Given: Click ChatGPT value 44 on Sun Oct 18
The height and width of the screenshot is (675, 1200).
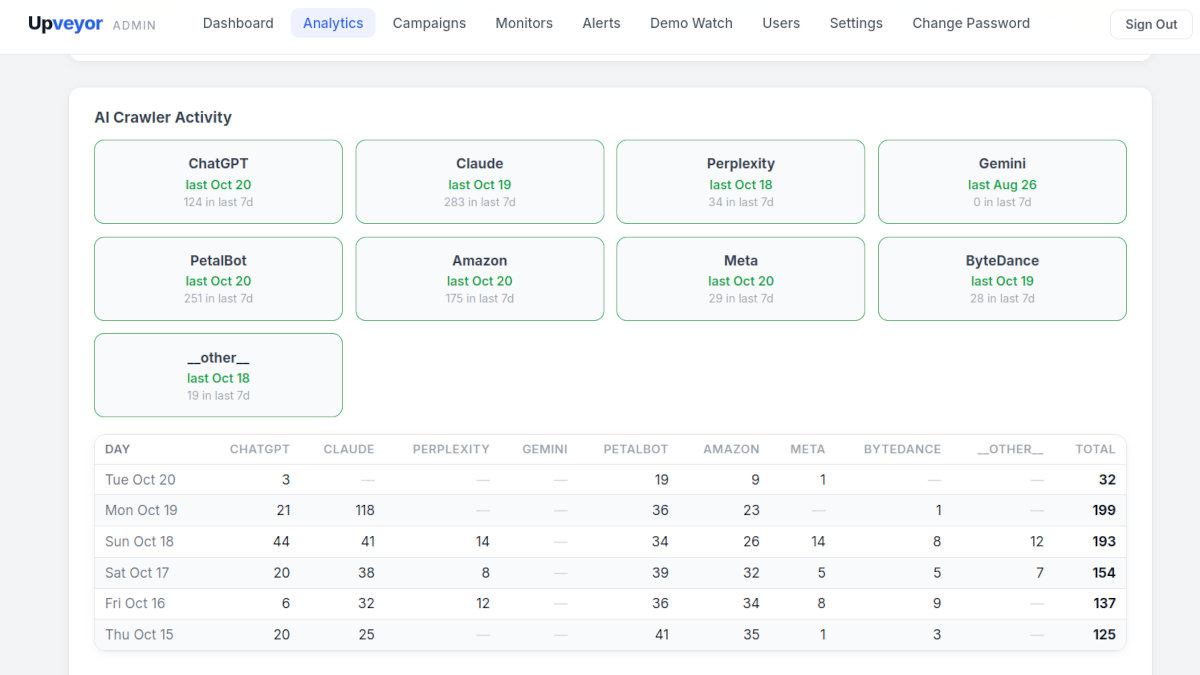Looking at the screenshot, I should click(x=281, y=541).
